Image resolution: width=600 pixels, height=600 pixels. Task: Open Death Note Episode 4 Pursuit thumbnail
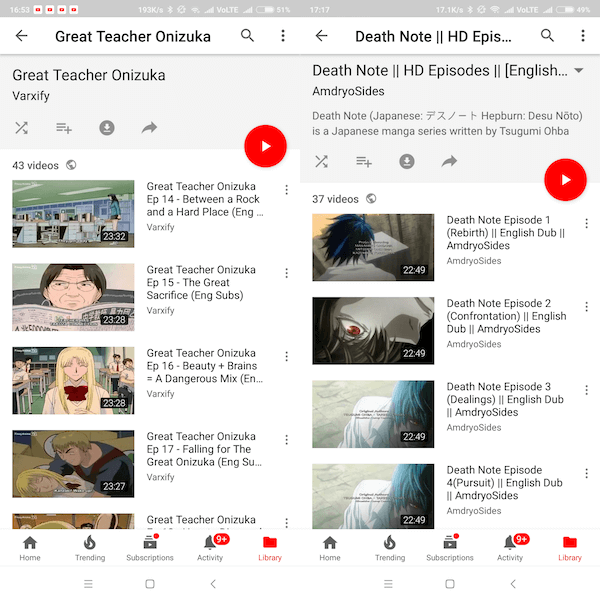tap(373, 497)
